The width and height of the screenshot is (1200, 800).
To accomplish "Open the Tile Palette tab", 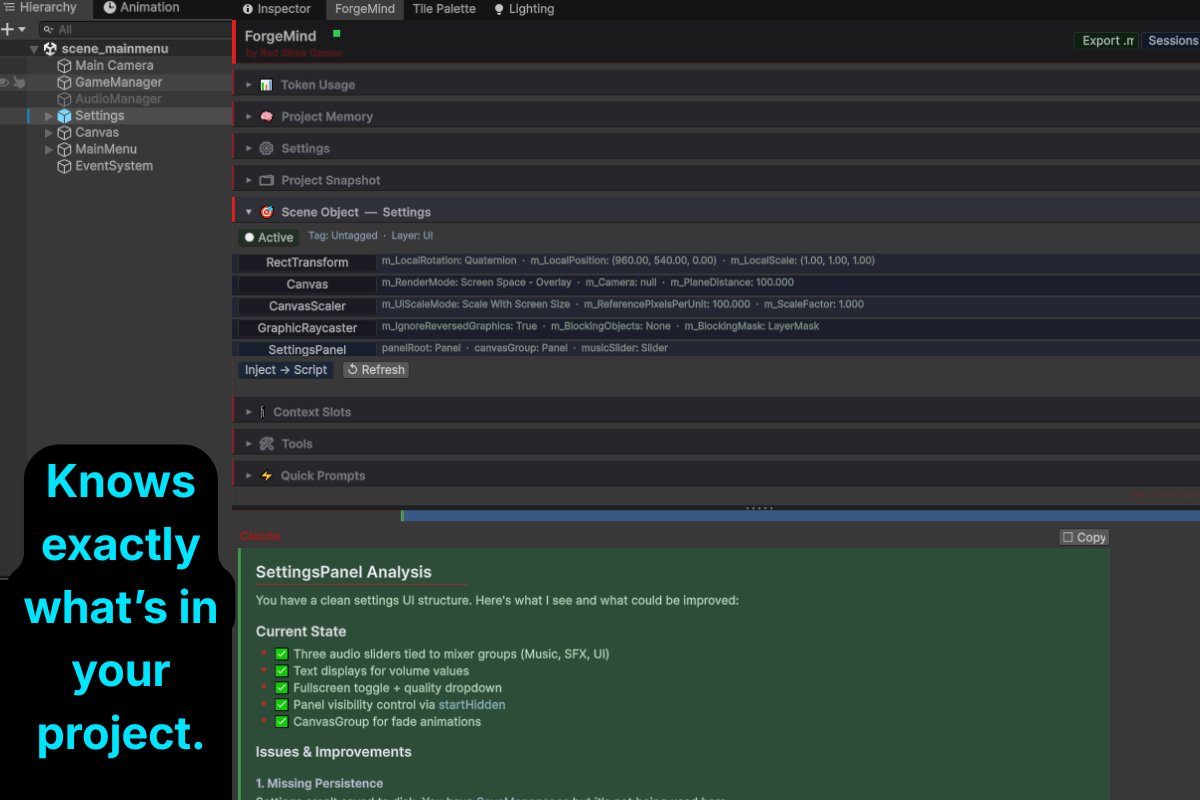I will tap(444, 9).
